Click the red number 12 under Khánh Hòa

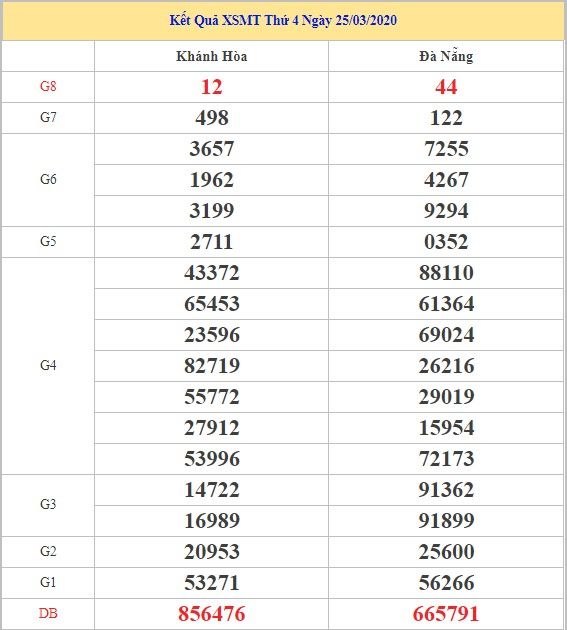[x=211, y=87]
